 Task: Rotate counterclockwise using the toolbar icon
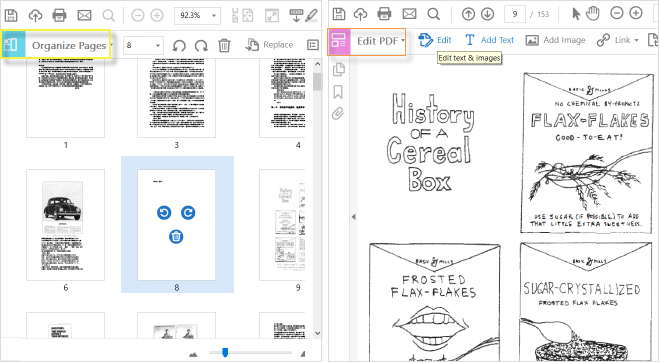click(179, 45)
